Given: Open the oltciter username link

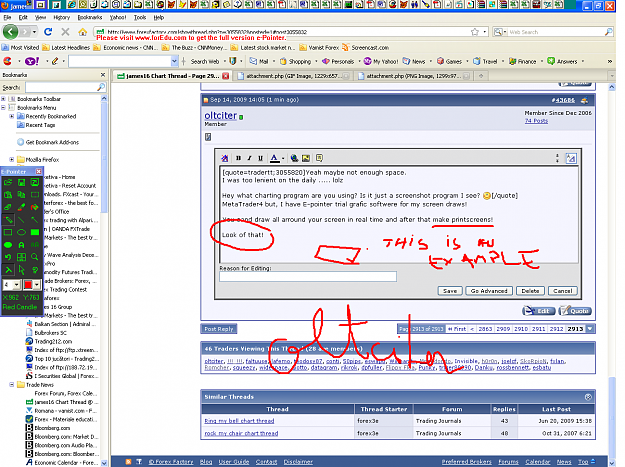Looking at the screenshot, I should (220, 116).
